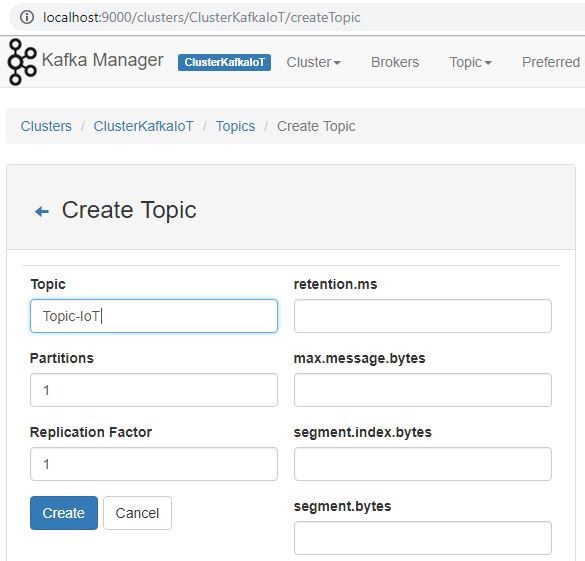Expand the Topic dropdown in navbar

pos(470,62)
